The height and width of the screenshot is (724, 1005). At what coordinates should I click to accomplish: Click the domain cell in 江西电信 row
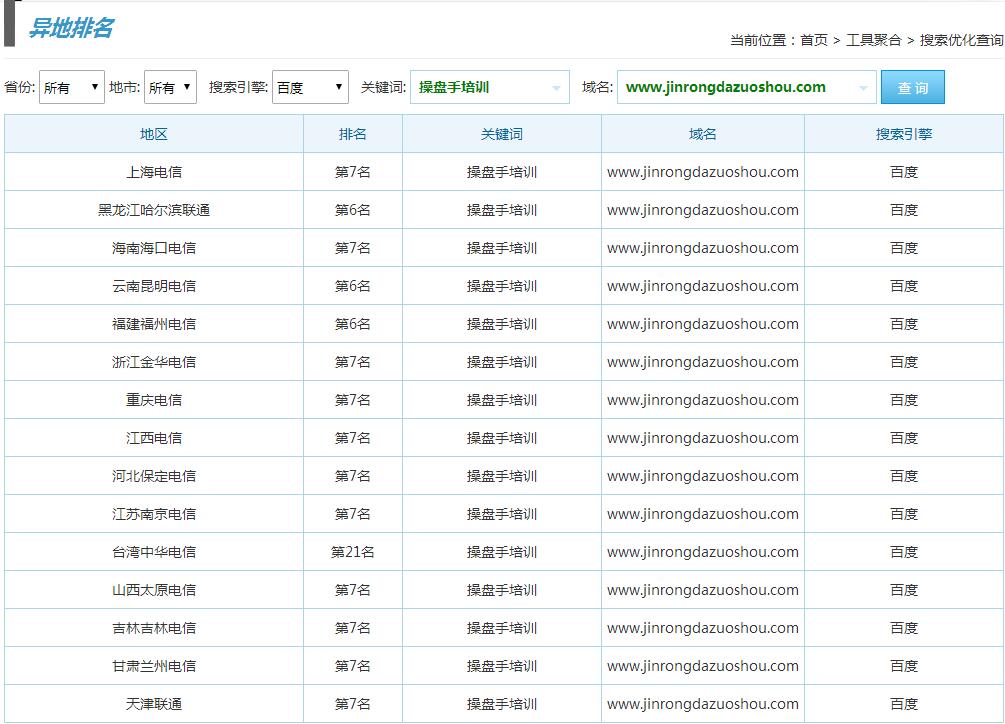pyautogui.click(x=702, y=438)
